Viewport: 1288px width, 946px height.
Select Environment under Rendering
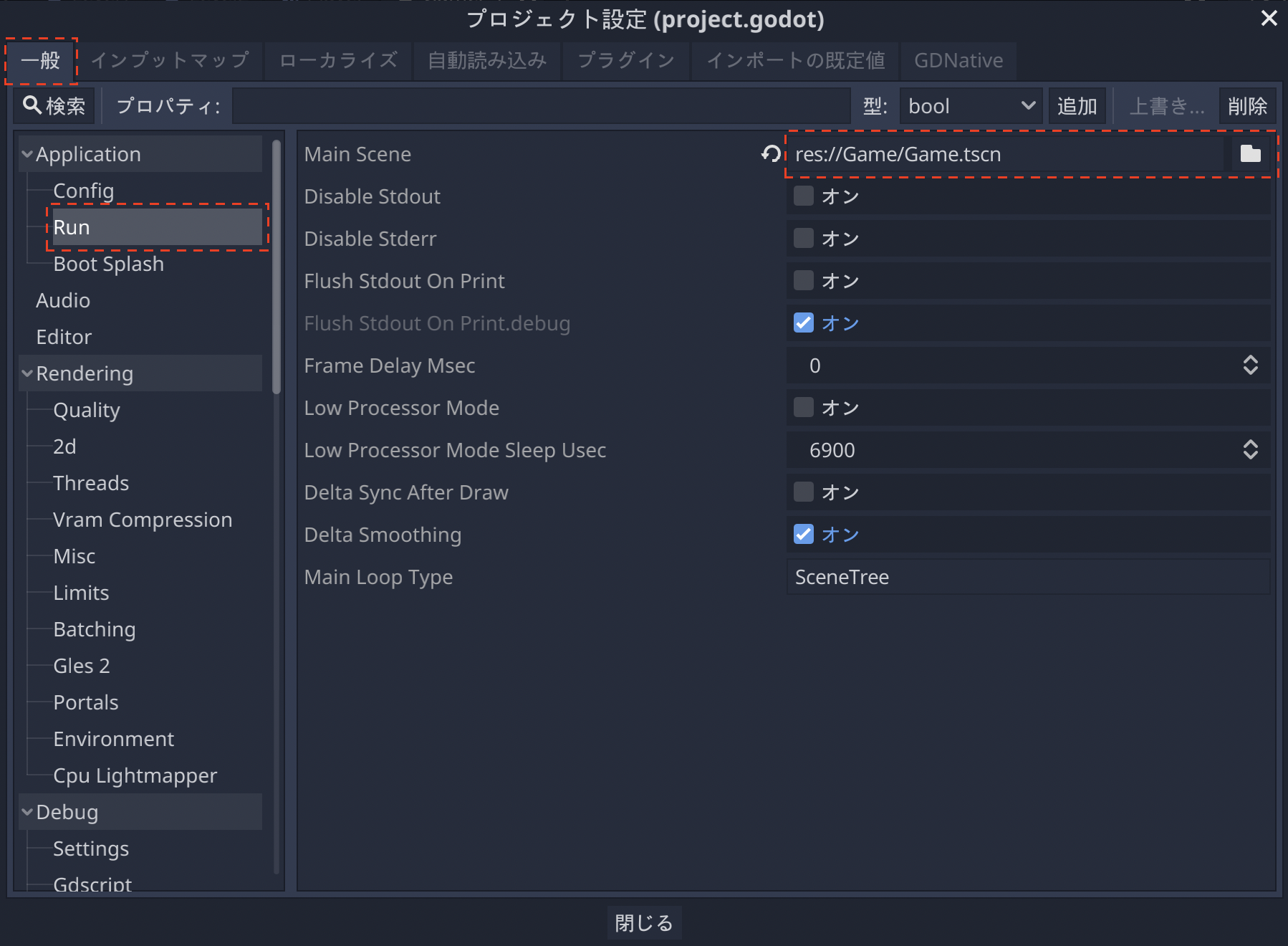[113, 739]
